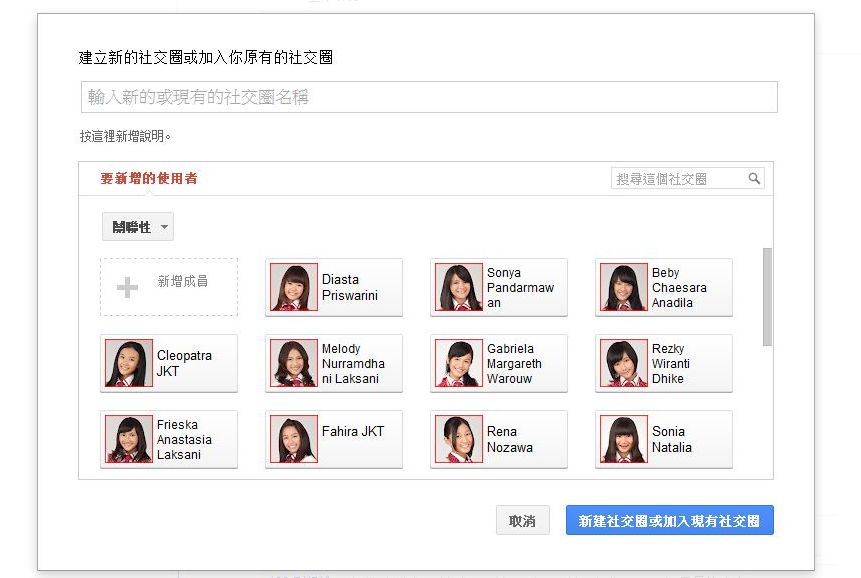The width and height of the screenshot is (861, 578).
Task: Choose the Rena Nozawa card
Action: coord(499,440)
